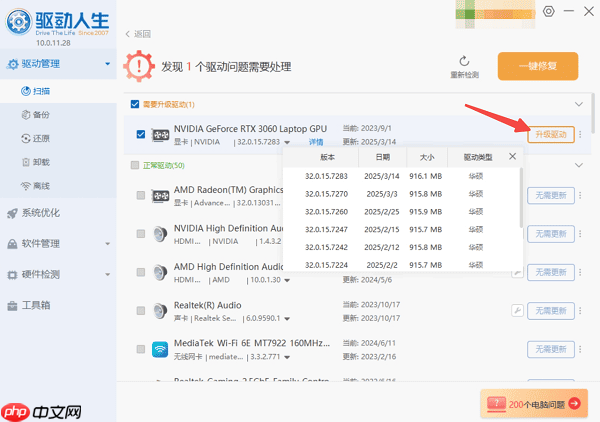
Task: Check NVIDIA High Definition Audio checkbox
Action: [x=141, y=234]
